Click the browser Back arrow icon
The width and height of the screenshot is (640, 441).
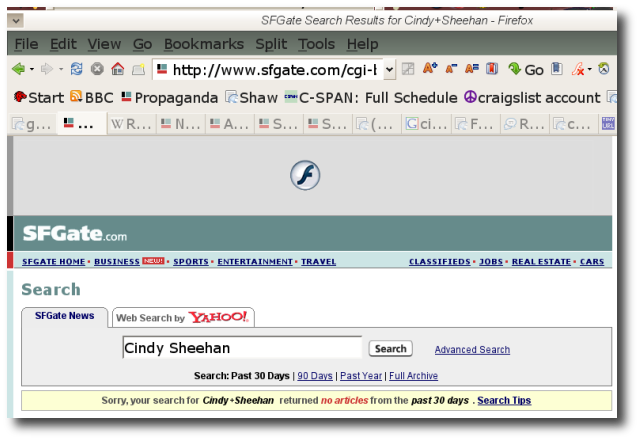click(x=18, y=69)
